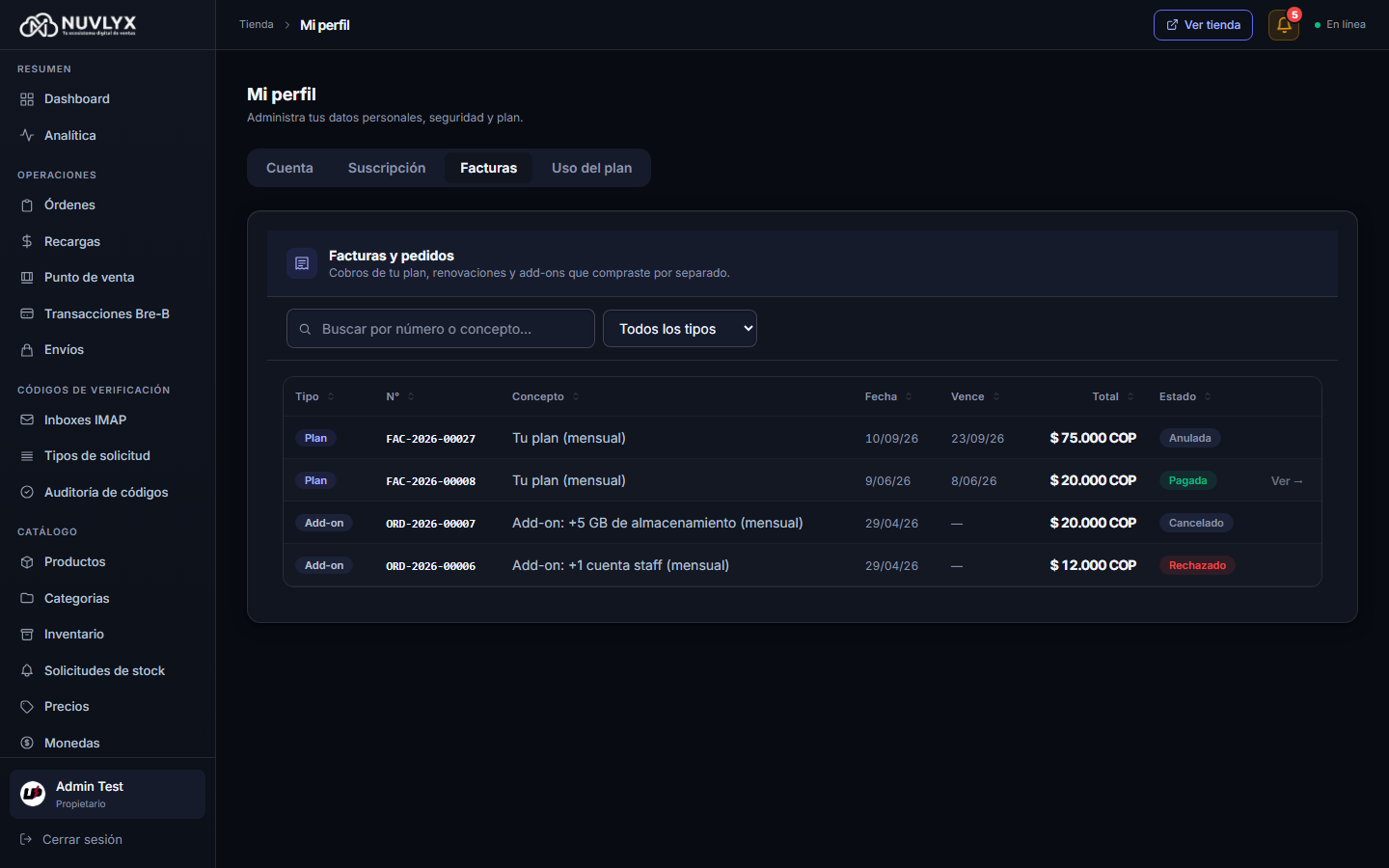Open the Uso del plan tab
The image size is (1389, 868).
click(591, 168)
